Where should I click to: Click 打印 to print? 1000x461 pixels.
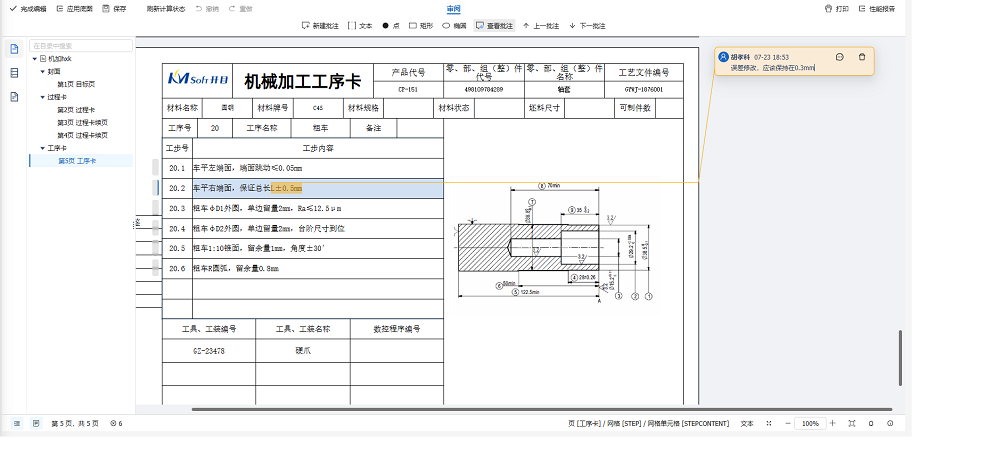[x=837, y=9]
